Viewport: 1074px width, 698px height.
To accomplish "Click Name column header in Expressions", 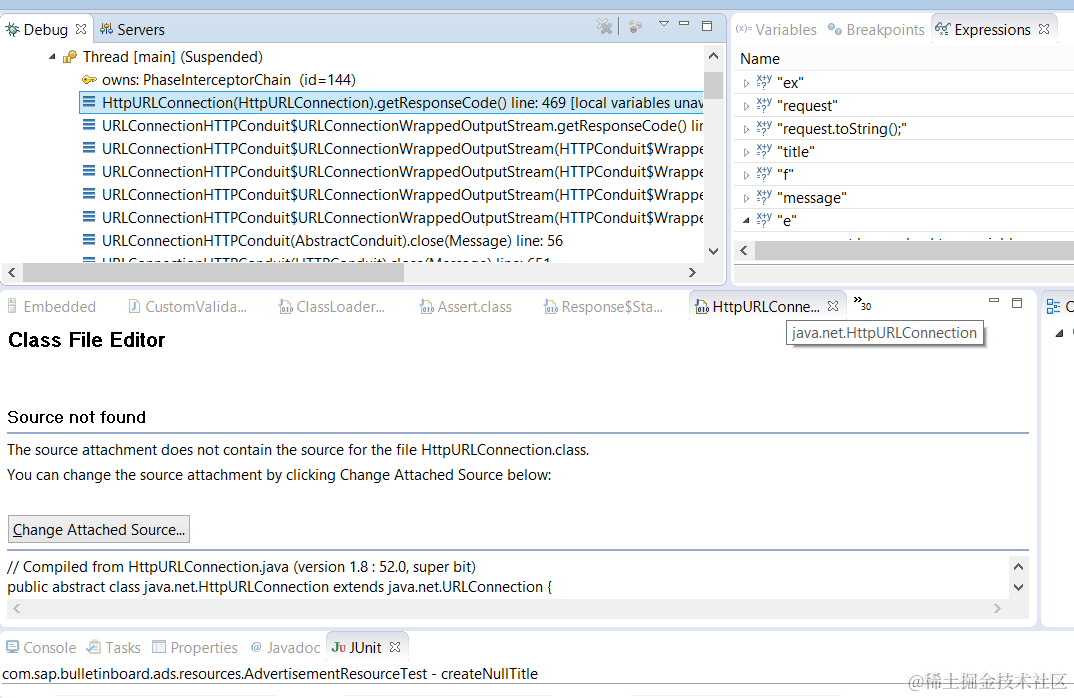I will (760, 59).
